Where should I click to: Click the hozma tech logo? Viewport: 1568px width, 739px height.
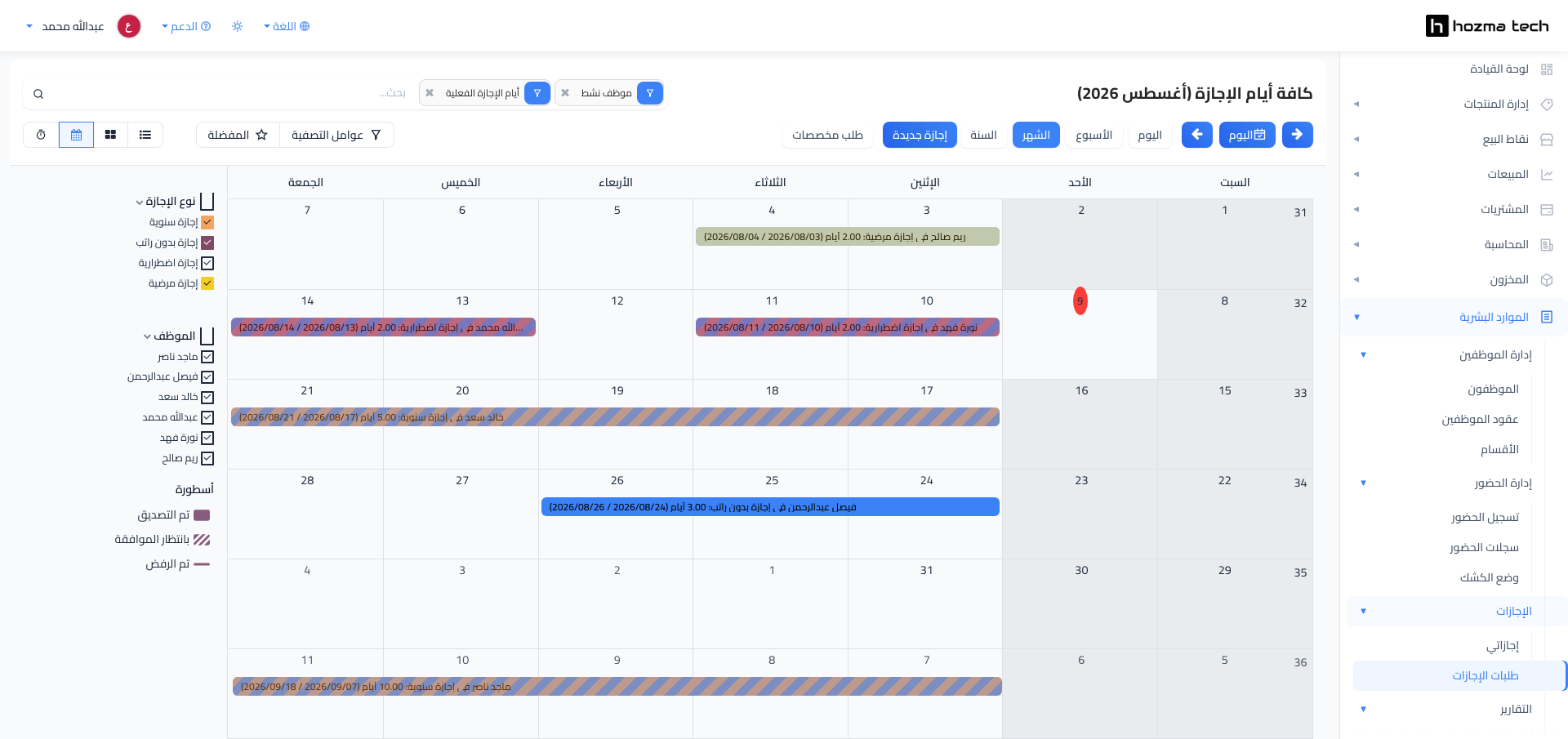1487,26
